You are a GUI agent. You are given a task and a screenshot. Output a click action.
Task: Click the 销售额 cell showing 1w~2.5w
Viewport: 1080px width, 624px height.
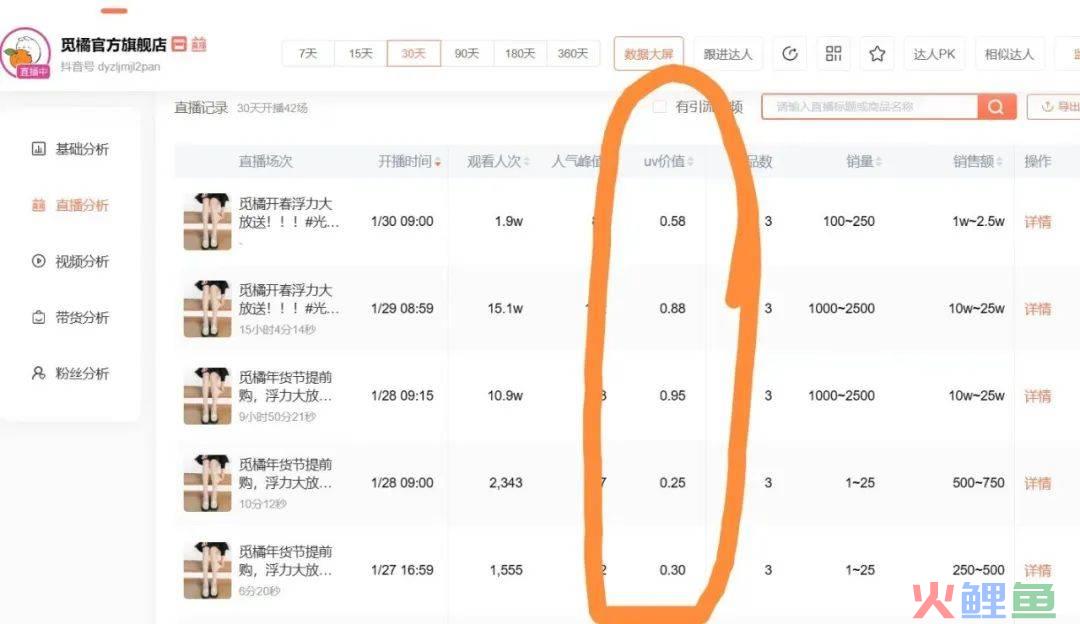pyautogui.click(x=978, y=222)
